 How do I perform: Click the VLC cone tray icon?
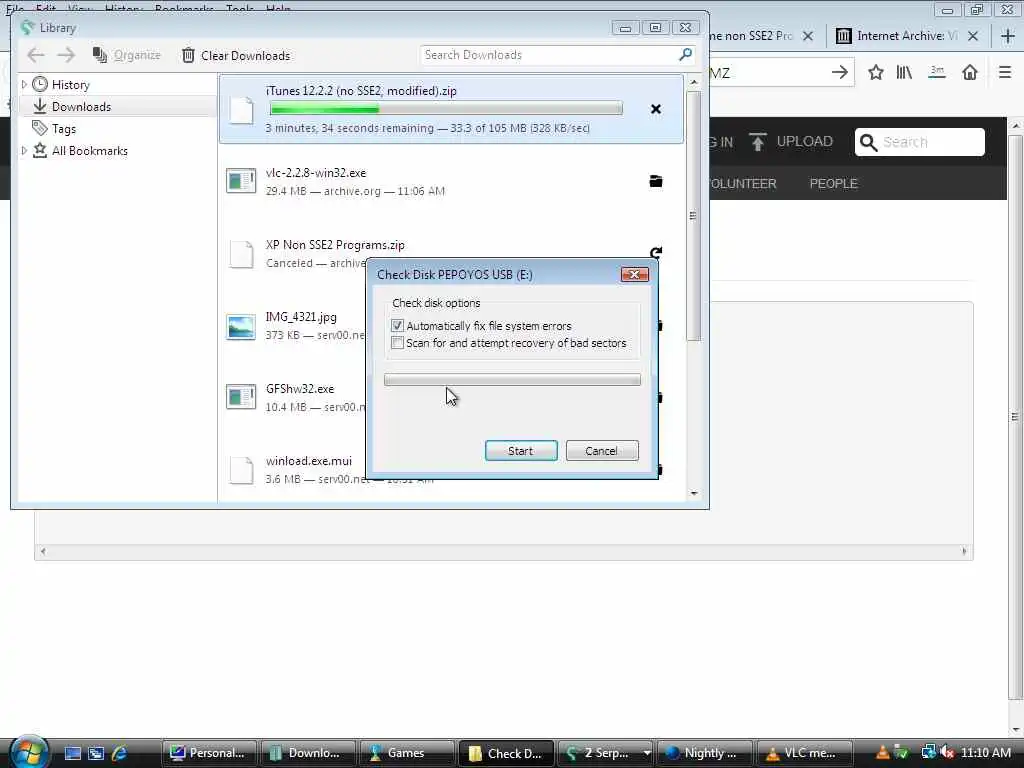[x=882, y=753]
